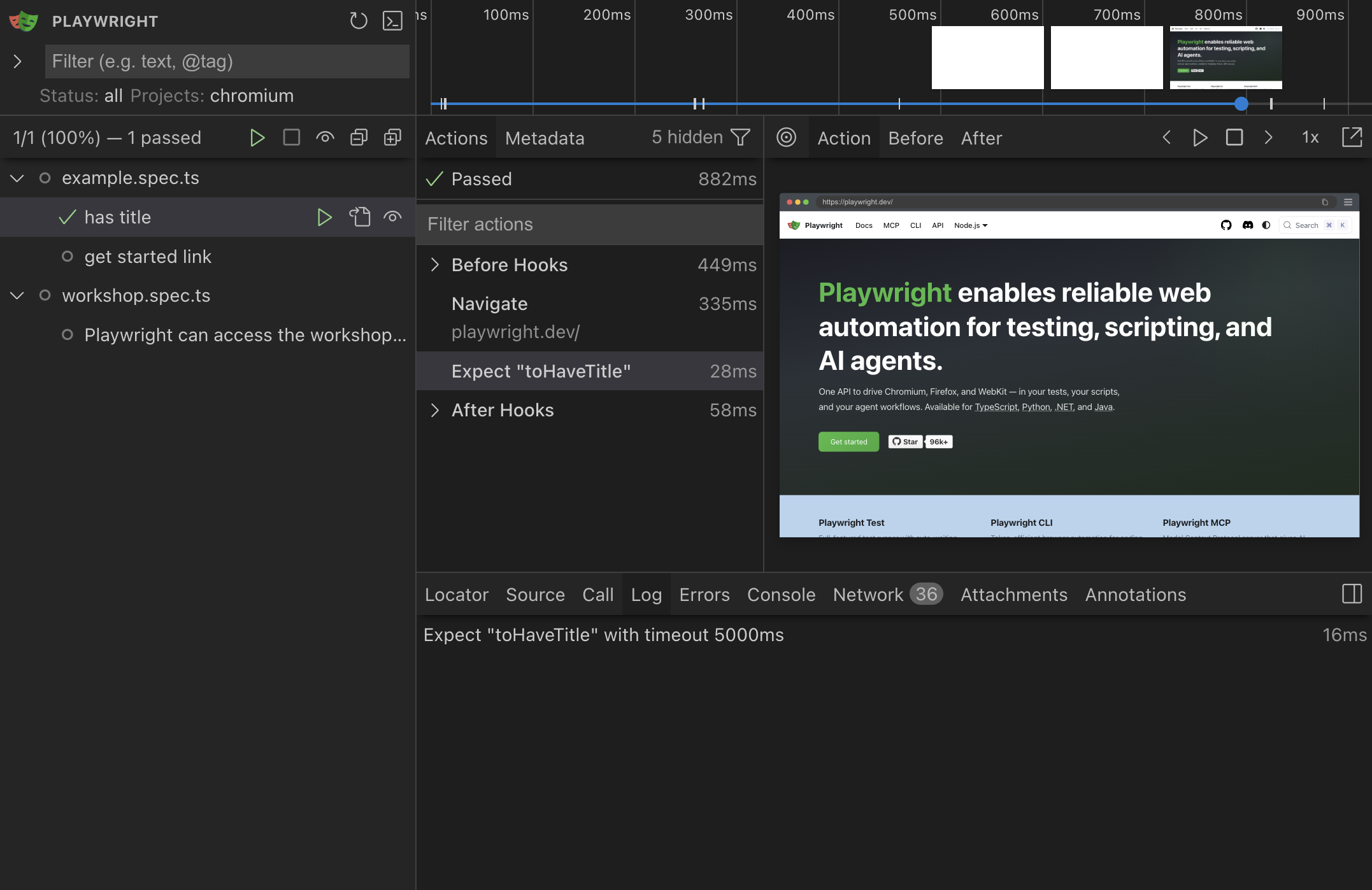Run all tests
Image resolution: width=1372 pixels, height=890 pixels.
pos(257,138)
